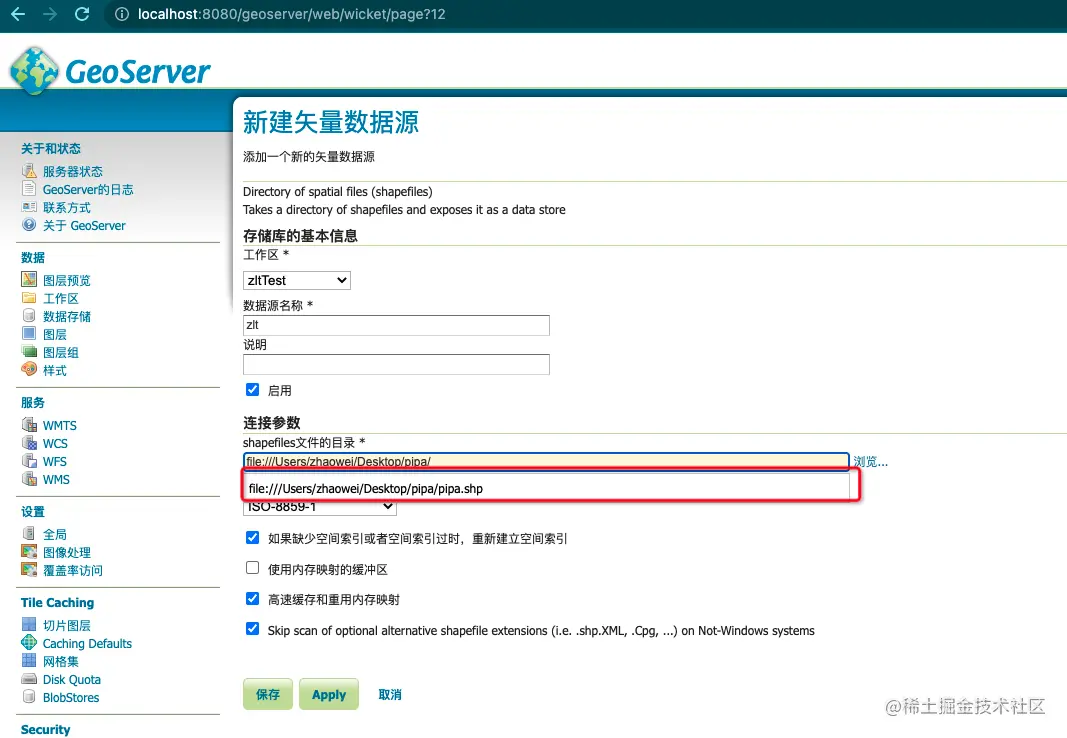Click the BlobStores cylinder icon
Viewport: 1067px width, 738px height.
point(29,696)
